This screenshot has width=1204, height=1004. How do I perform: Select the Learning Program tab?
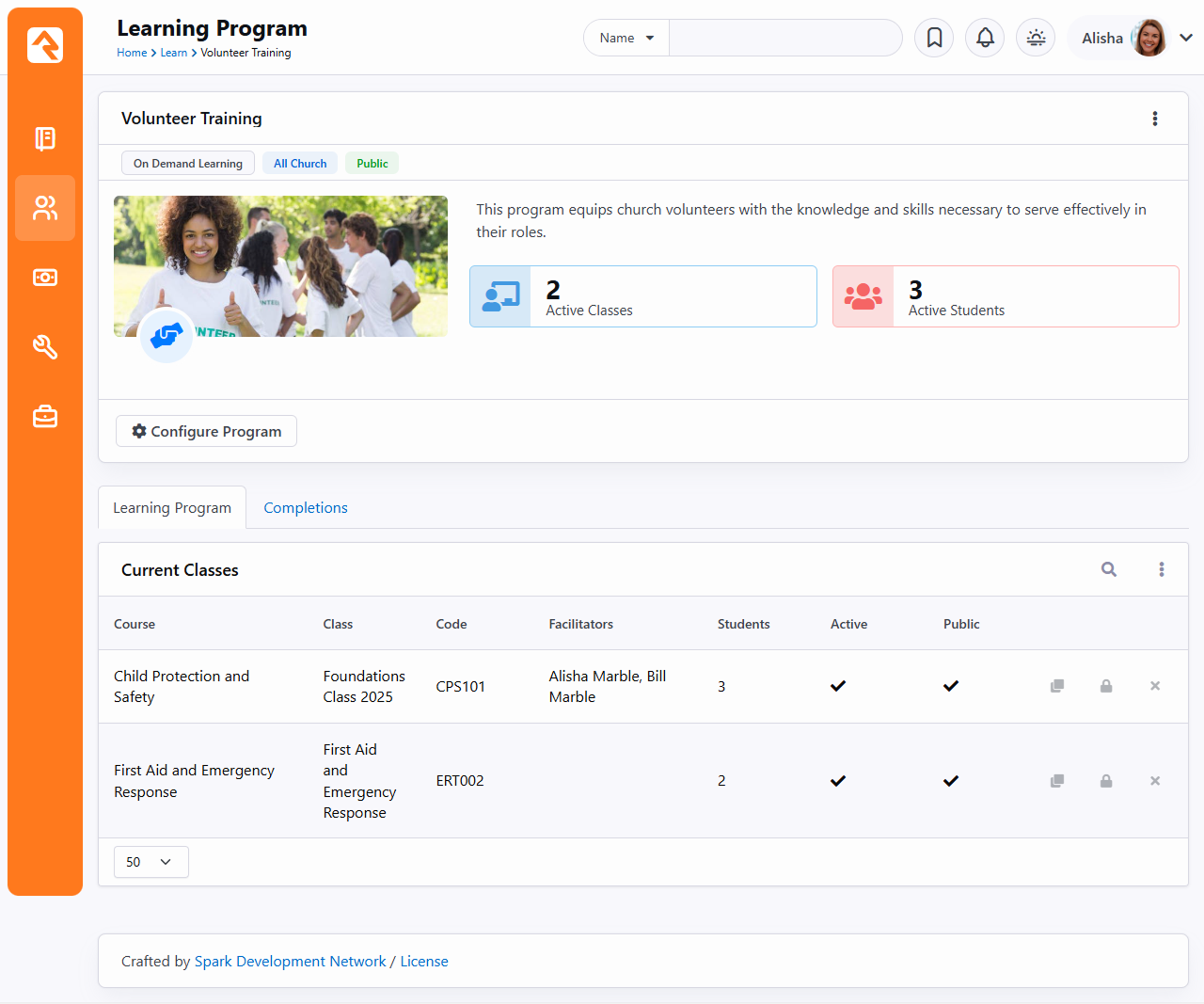(x=172, y=508)
